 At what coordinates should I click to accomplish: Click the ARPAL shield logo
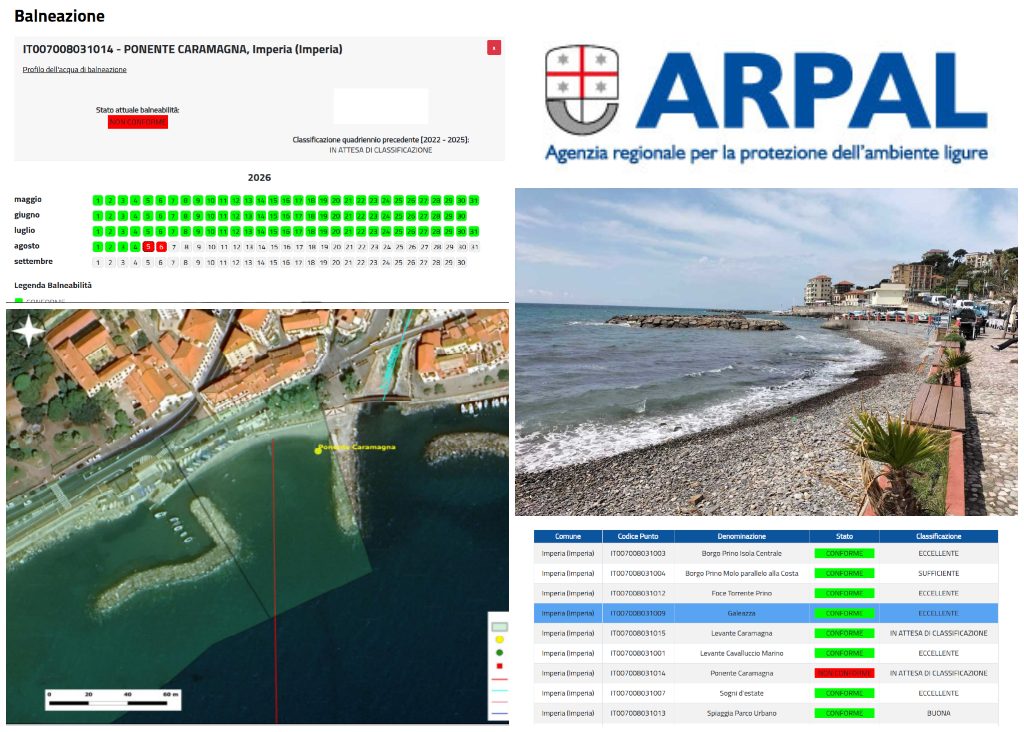coord(581,89)
